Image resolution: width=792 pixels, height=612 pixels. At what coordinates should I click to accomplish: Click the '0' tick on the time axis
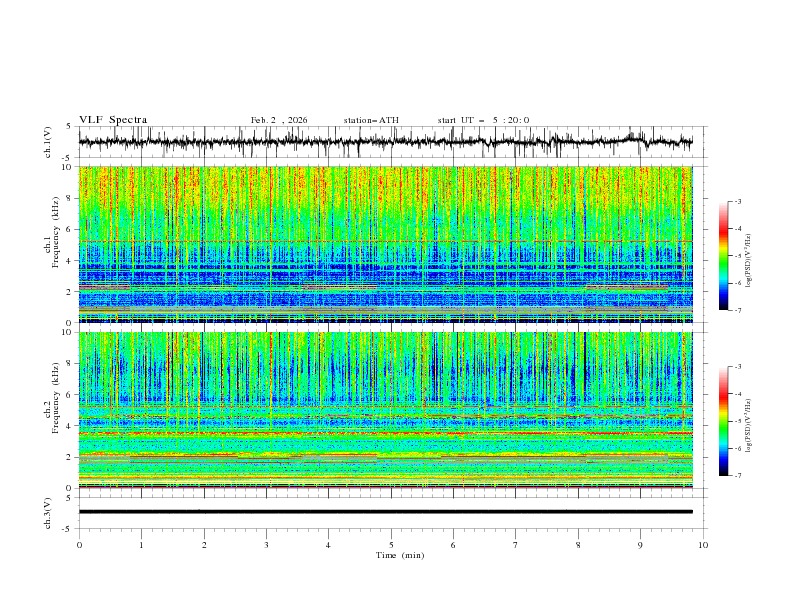(79, 545)
